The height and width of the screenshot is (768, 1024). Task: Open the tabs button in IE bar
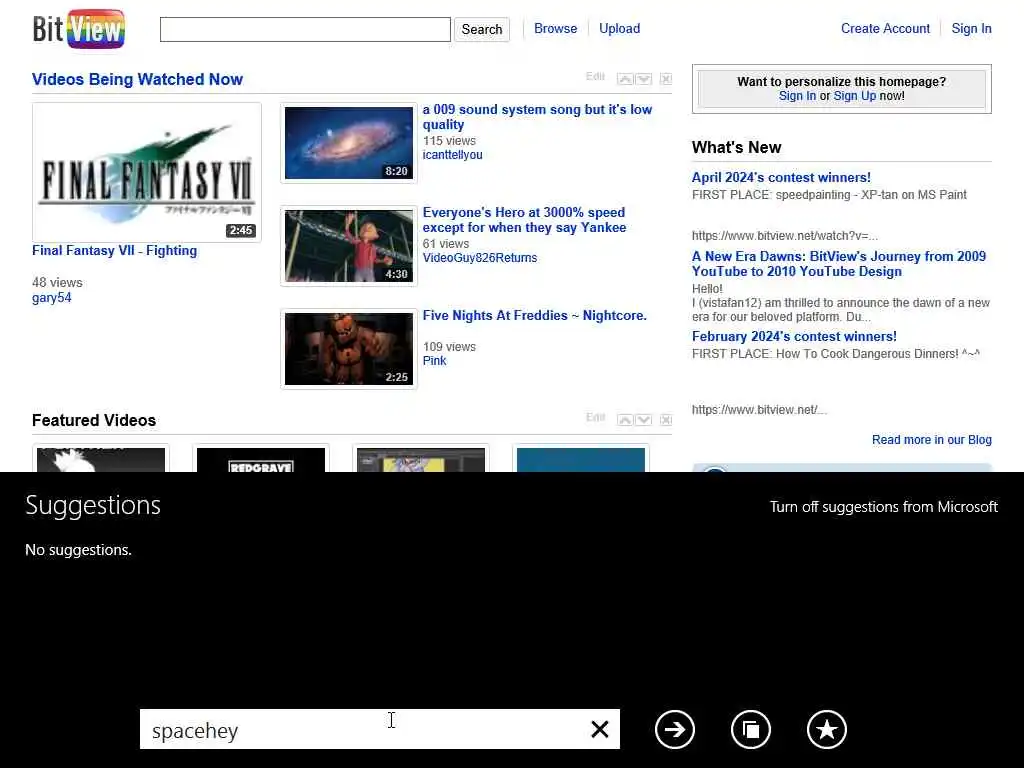pos(750,729)
